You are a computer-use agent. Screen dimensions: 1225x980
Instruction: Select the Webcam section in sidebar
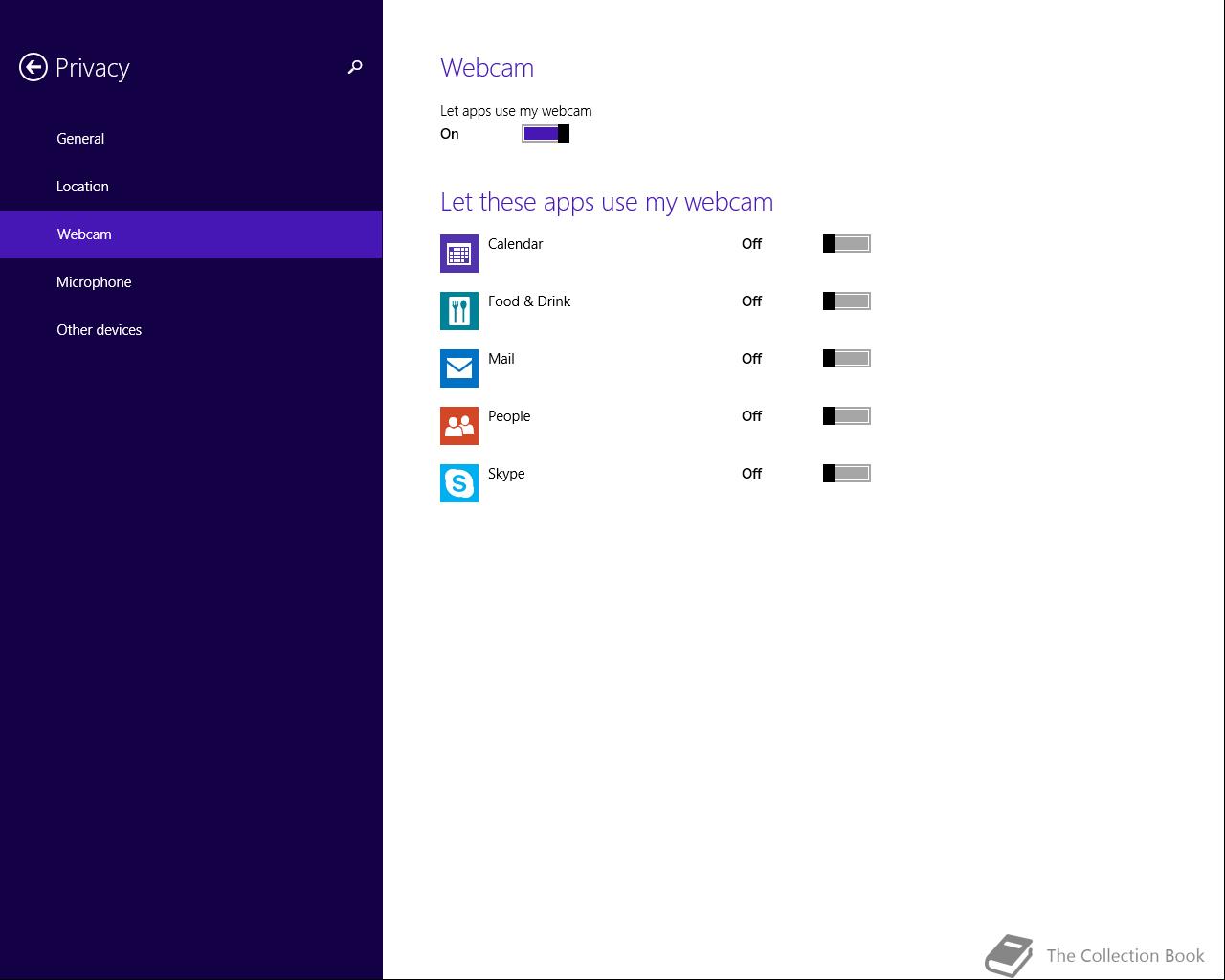point(191,234)
